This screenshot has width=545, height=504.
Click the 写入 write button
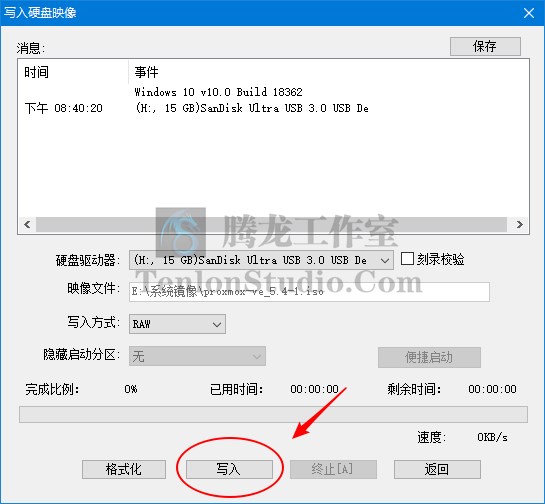pos(229,469)
